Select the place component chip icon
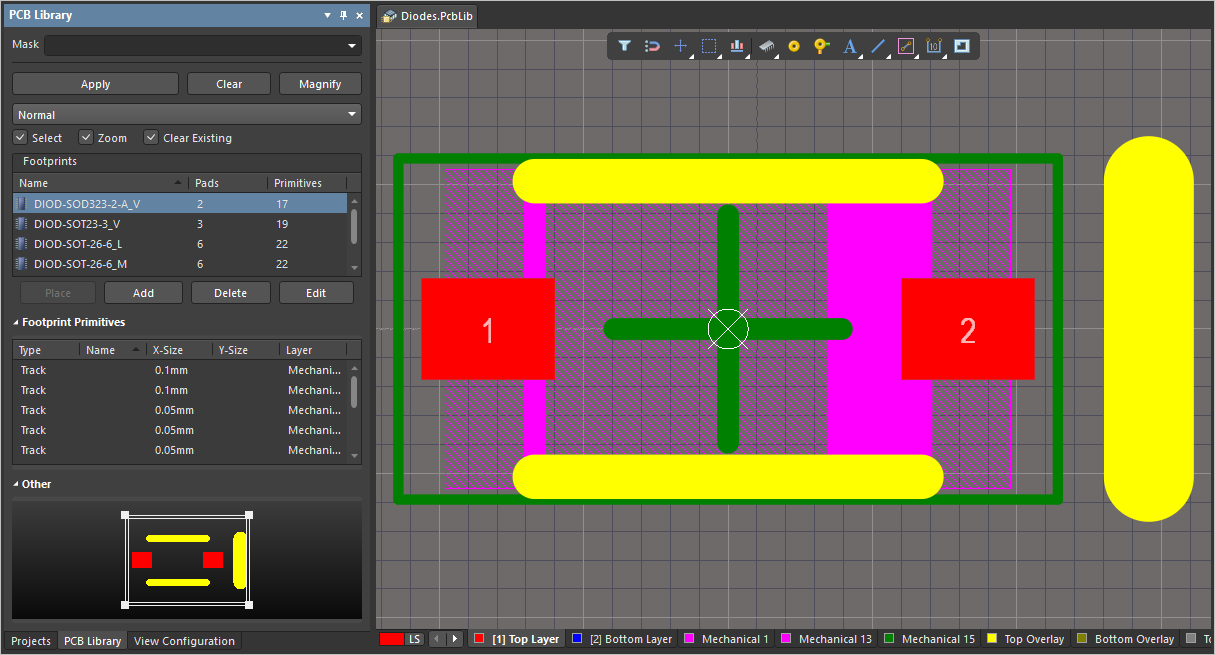 click(x=767, y=46)
